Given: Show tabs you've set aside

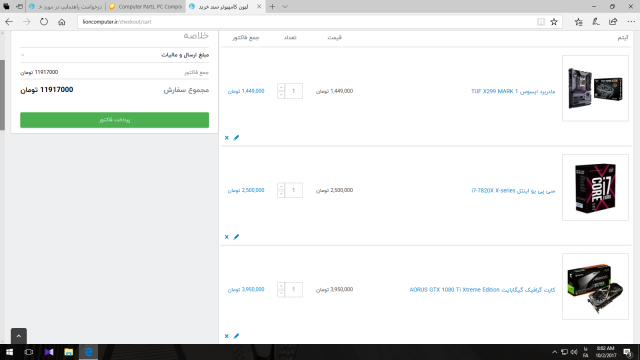Looking at the screenshot, I should point(6,7).
